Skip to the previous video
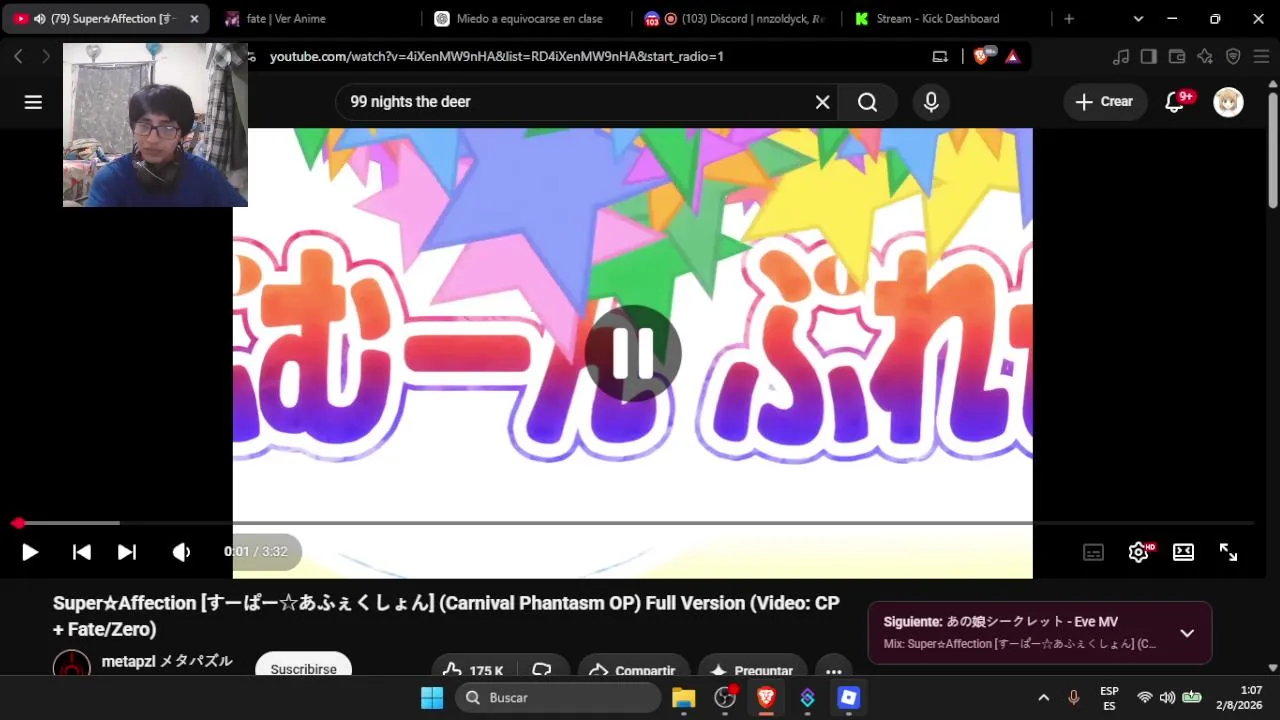Viewport: 1280px width, 720px height. coord(82,552)
